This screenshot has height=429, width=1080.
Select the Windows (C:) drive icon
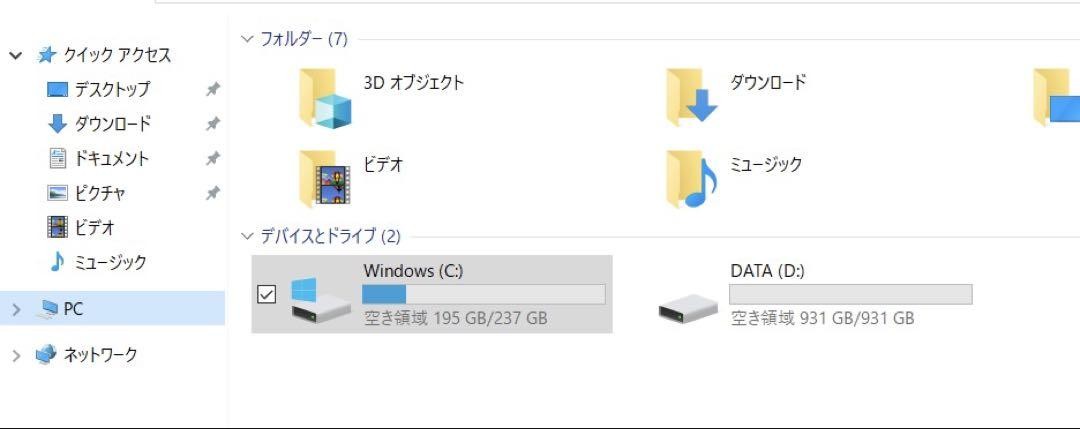pos(320,298)
